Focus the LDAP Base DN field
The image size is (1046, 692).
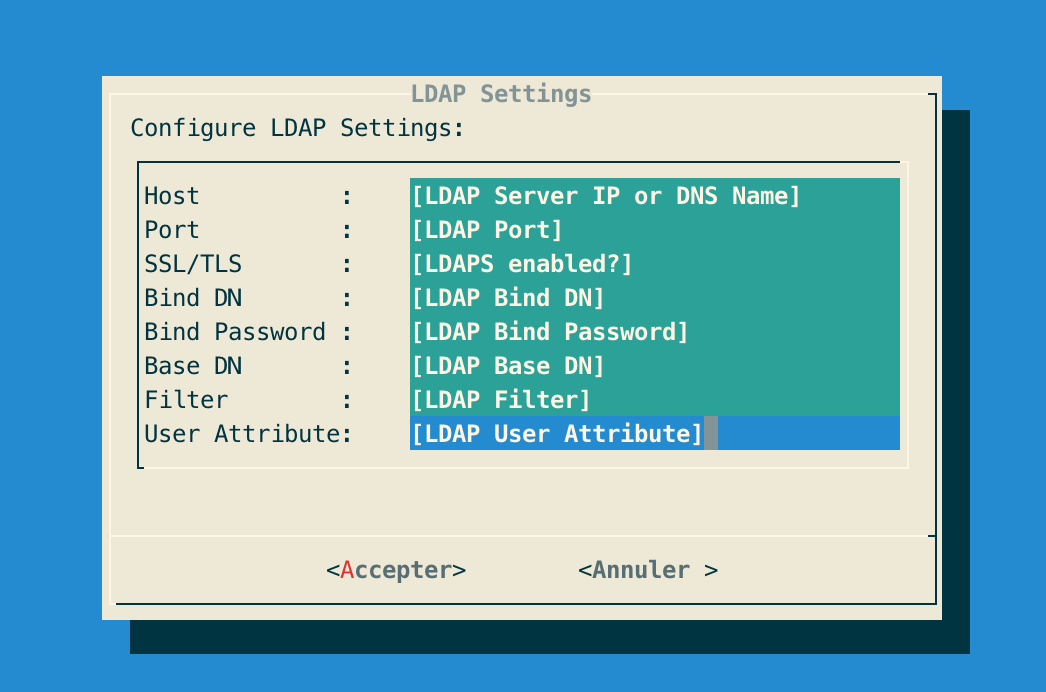point(654,366)
